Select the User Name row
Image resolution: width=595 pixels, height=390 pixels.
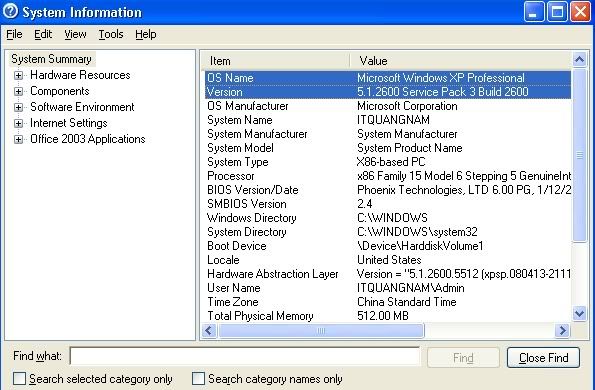(388, 288)
